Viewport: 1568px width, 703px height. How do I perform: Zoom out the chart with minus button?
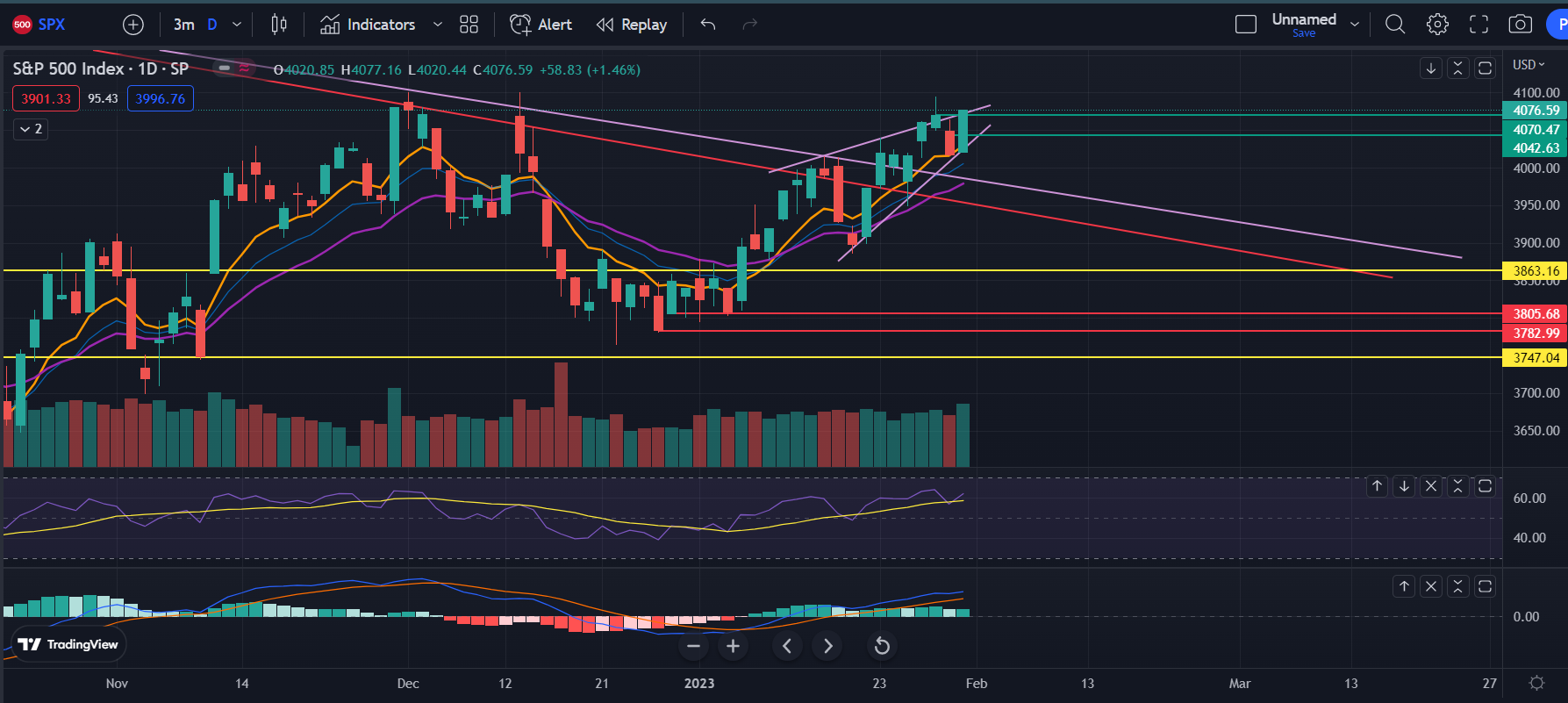click(693, 647)
